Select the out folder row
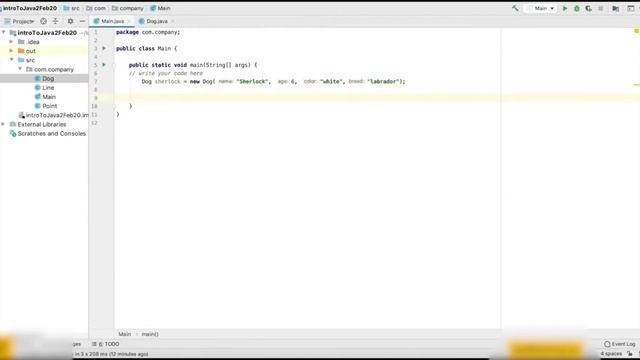640x360 pixels. coord(44,51)
